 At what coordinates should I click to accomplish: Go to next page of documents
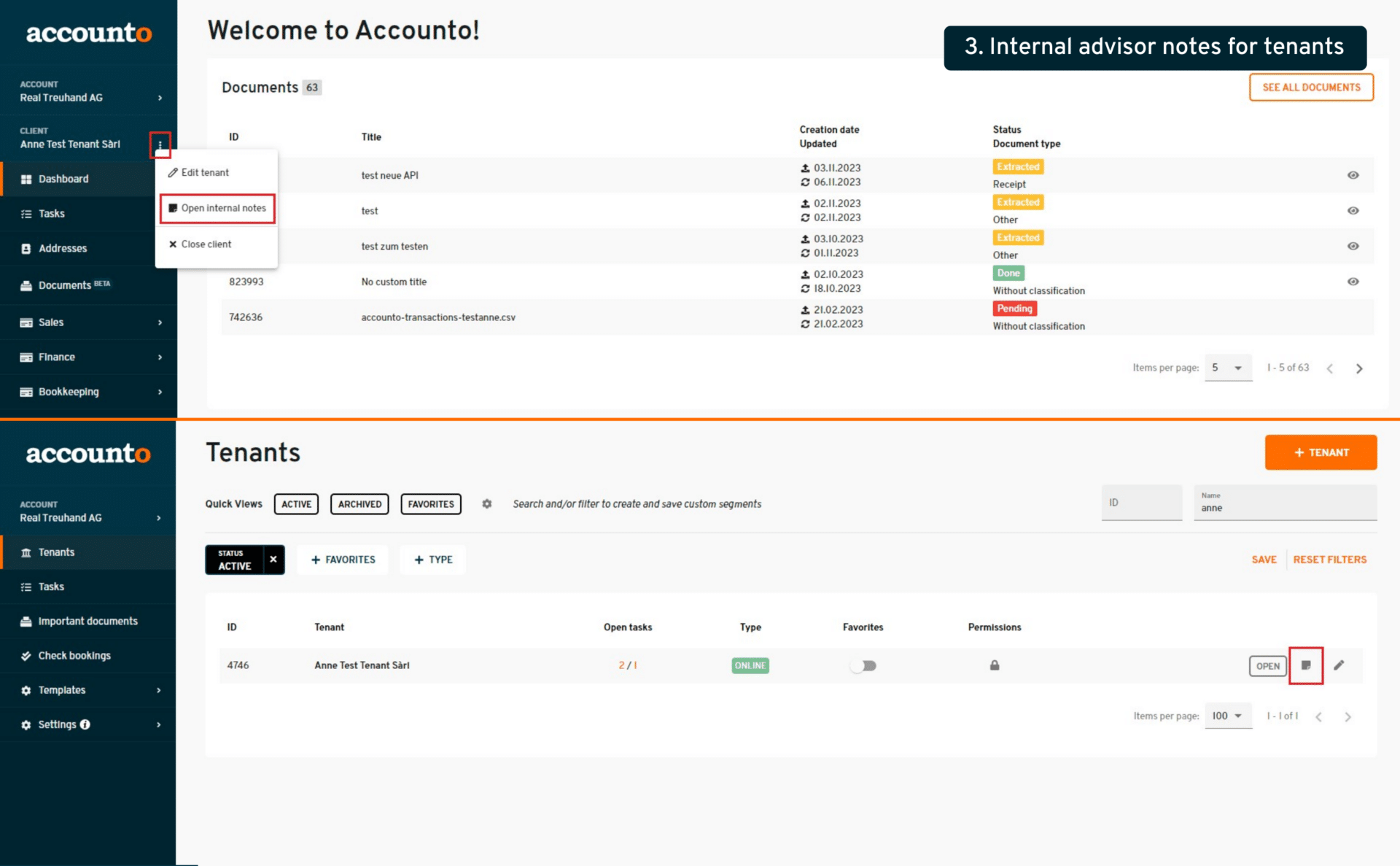[x=1359, y=368]
